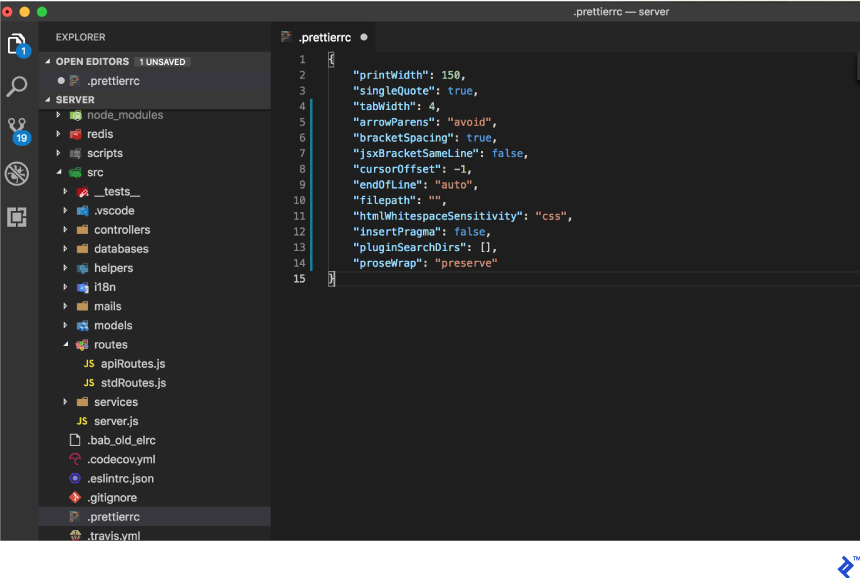Open the Search view in the Activity Bar
The width and height of the screenshot is (860, 578).
click(16, 86)
